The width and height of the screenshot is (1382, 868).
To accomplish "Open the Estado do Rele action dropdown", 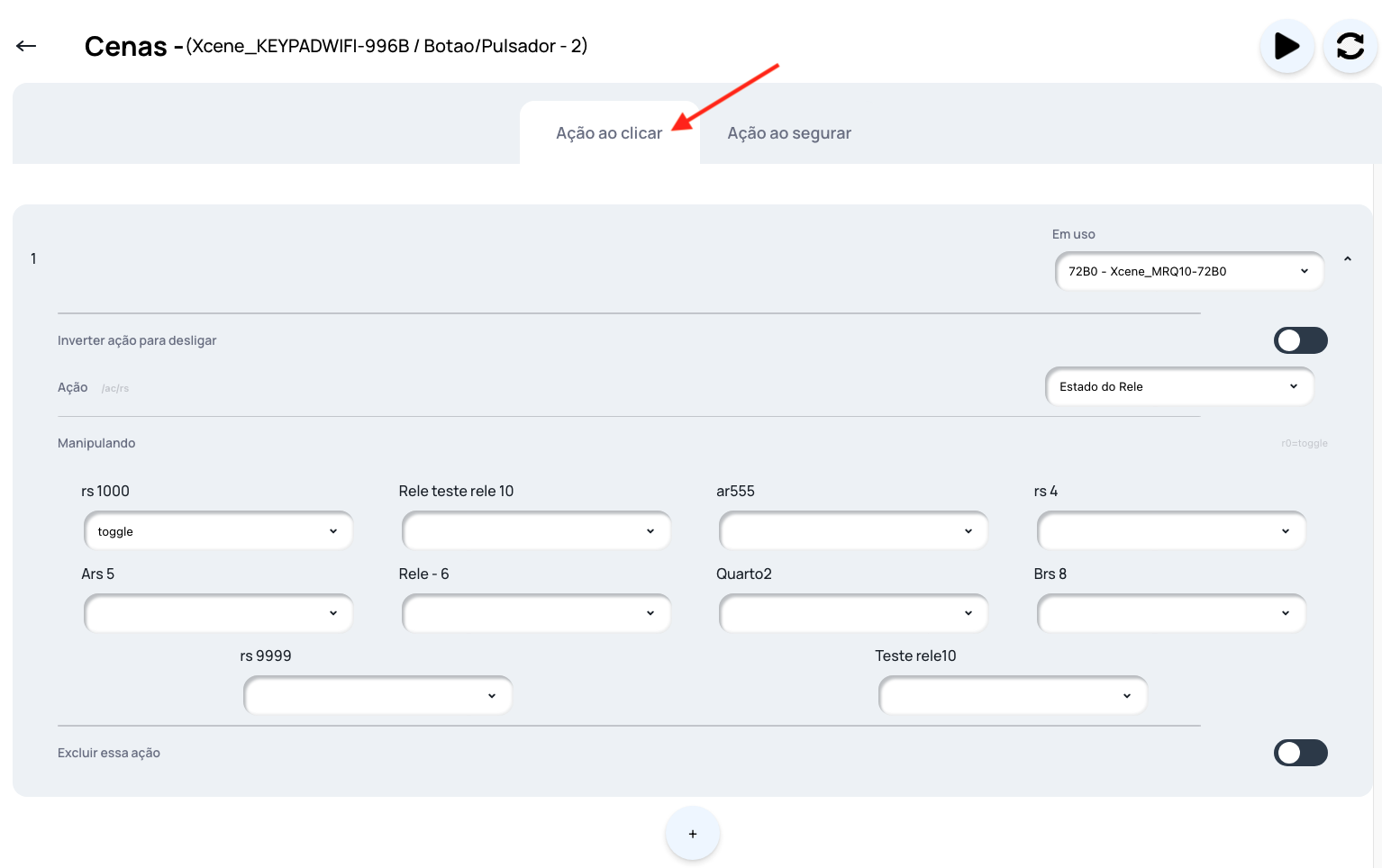I will (1178, 386).
